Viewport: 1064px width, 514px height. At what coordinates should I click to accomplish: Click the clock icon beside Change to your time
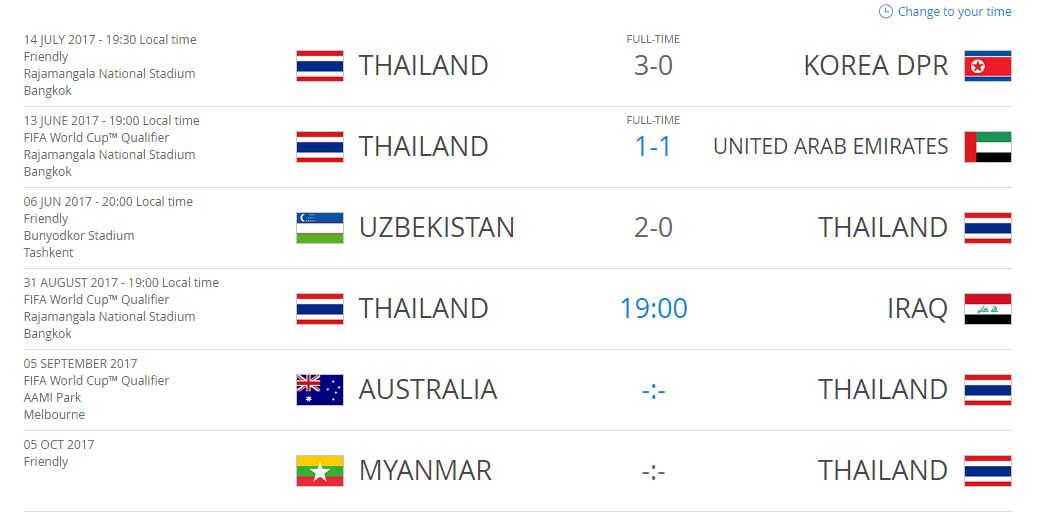886,12
